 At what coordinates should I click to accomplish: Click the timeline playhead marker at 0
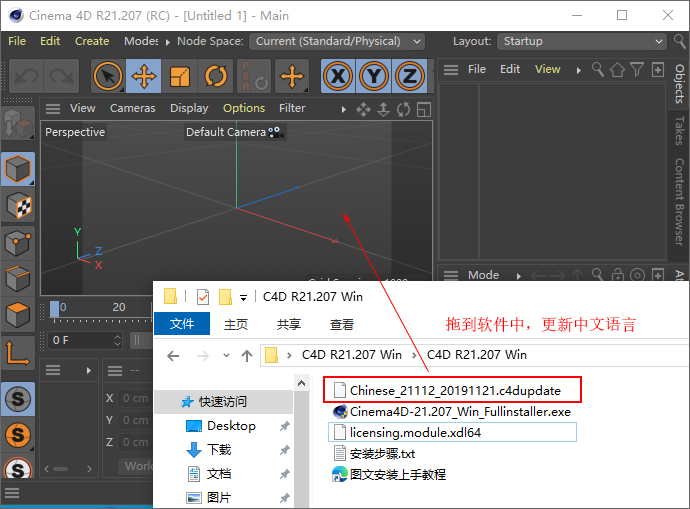[55, 309]
